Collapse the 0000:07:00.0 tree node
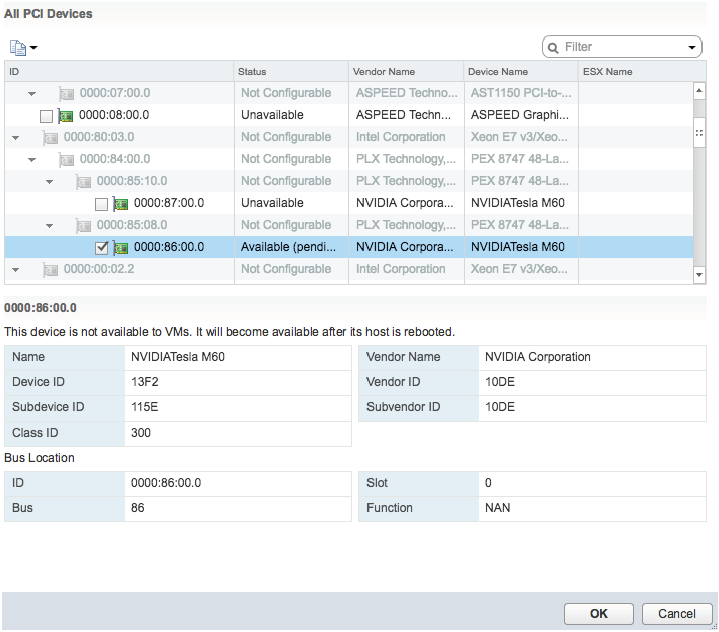Image resolution: width=719 pixels, height=632 pixels. (32, 94)
